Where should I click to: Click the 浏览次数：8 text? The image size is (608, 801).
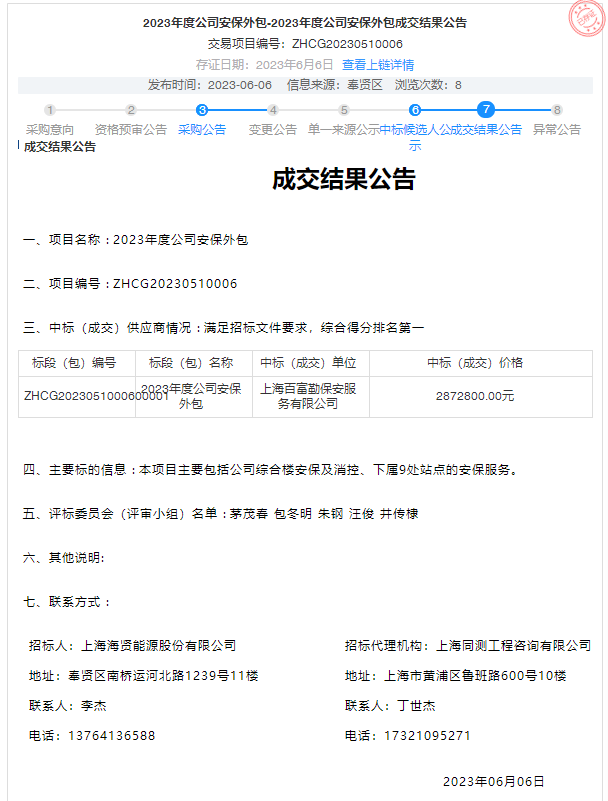pyautogui.click(x=428, y=85)
